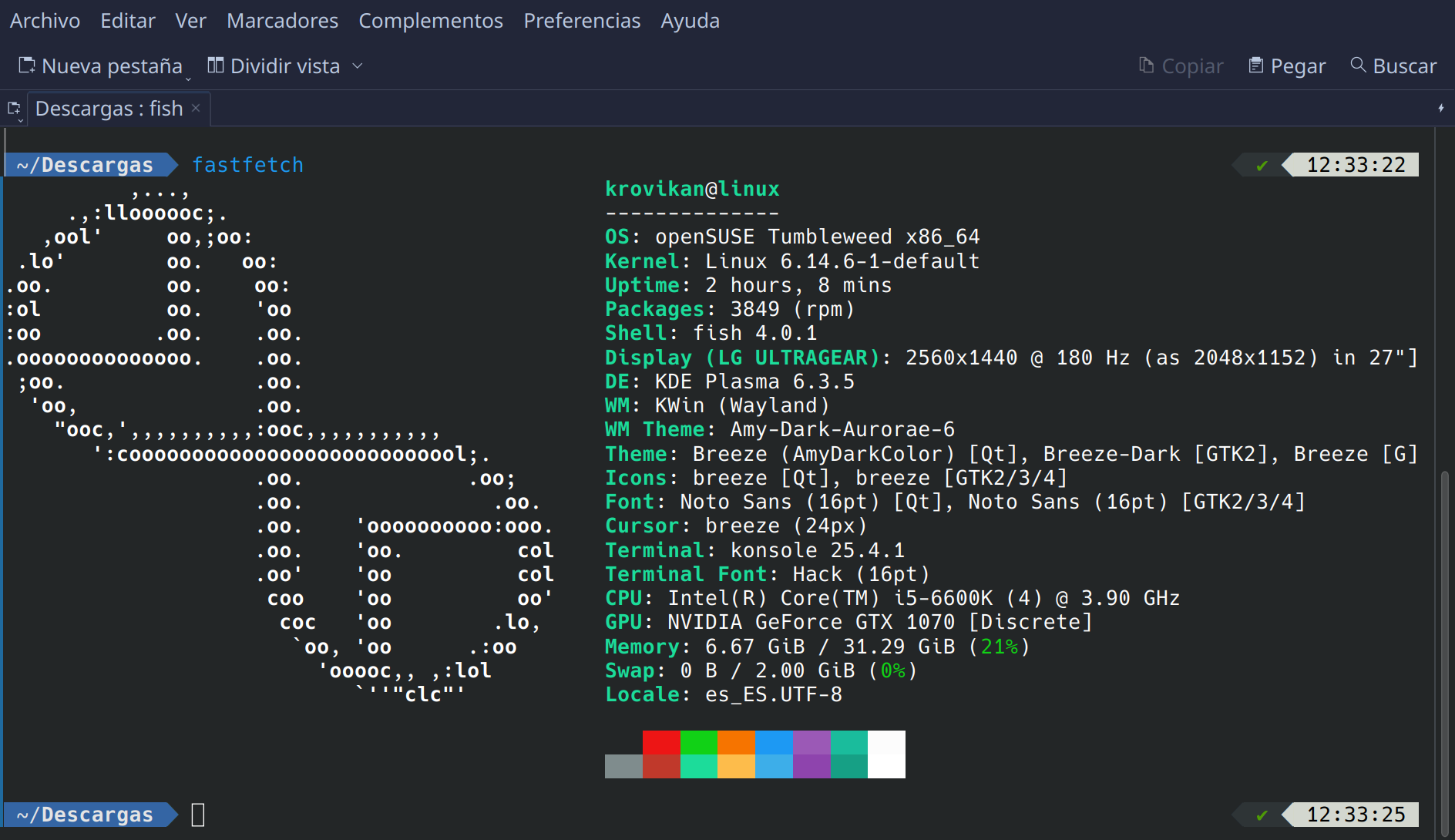This screenshot has width=1455, height=840.
Task: Click the Memory: 6.67 GiB line
Action: [x=818, y=647]
